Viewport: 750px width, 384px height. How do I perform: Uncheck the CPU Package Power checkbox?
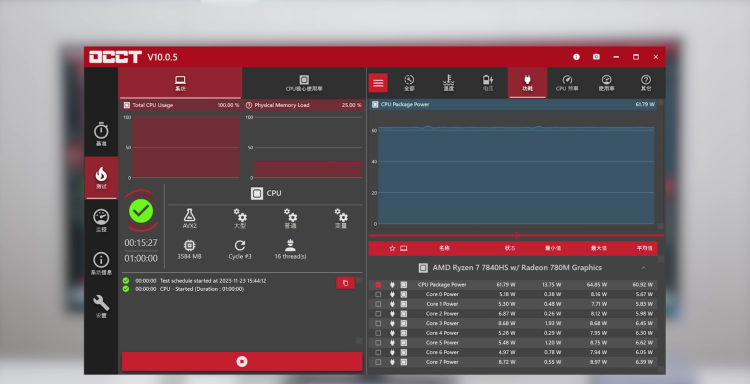[x=378, y=285]
